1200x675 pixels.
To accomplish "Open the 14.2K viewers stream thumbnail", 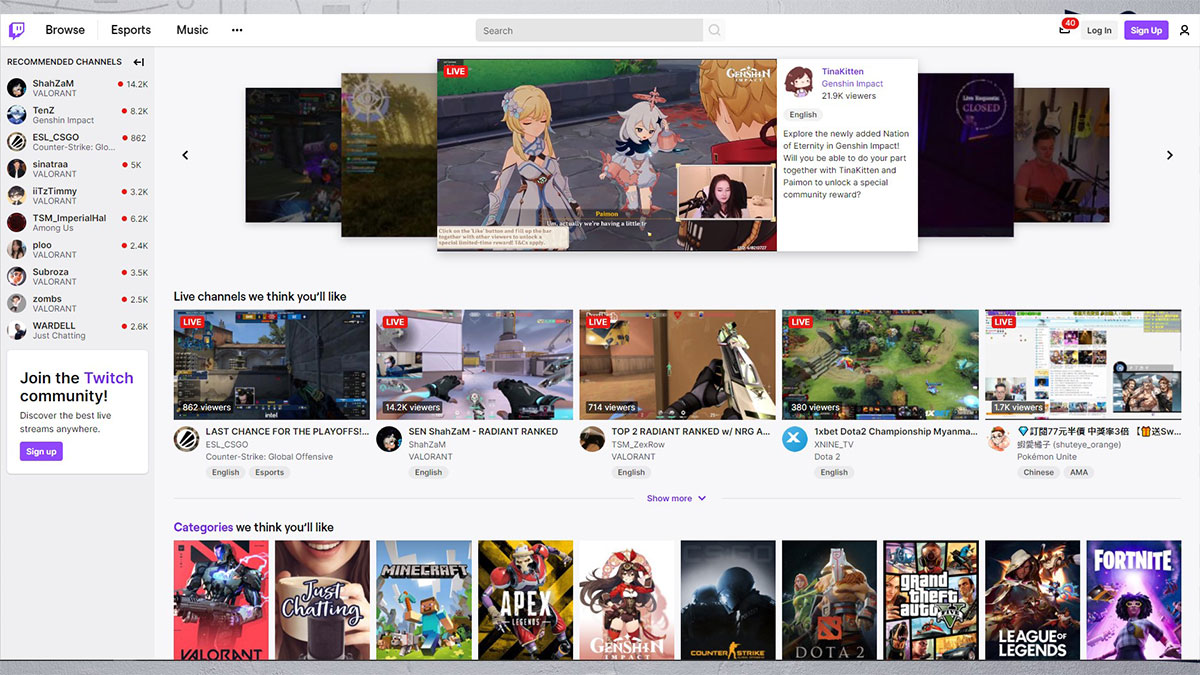I will click(475, 364).
